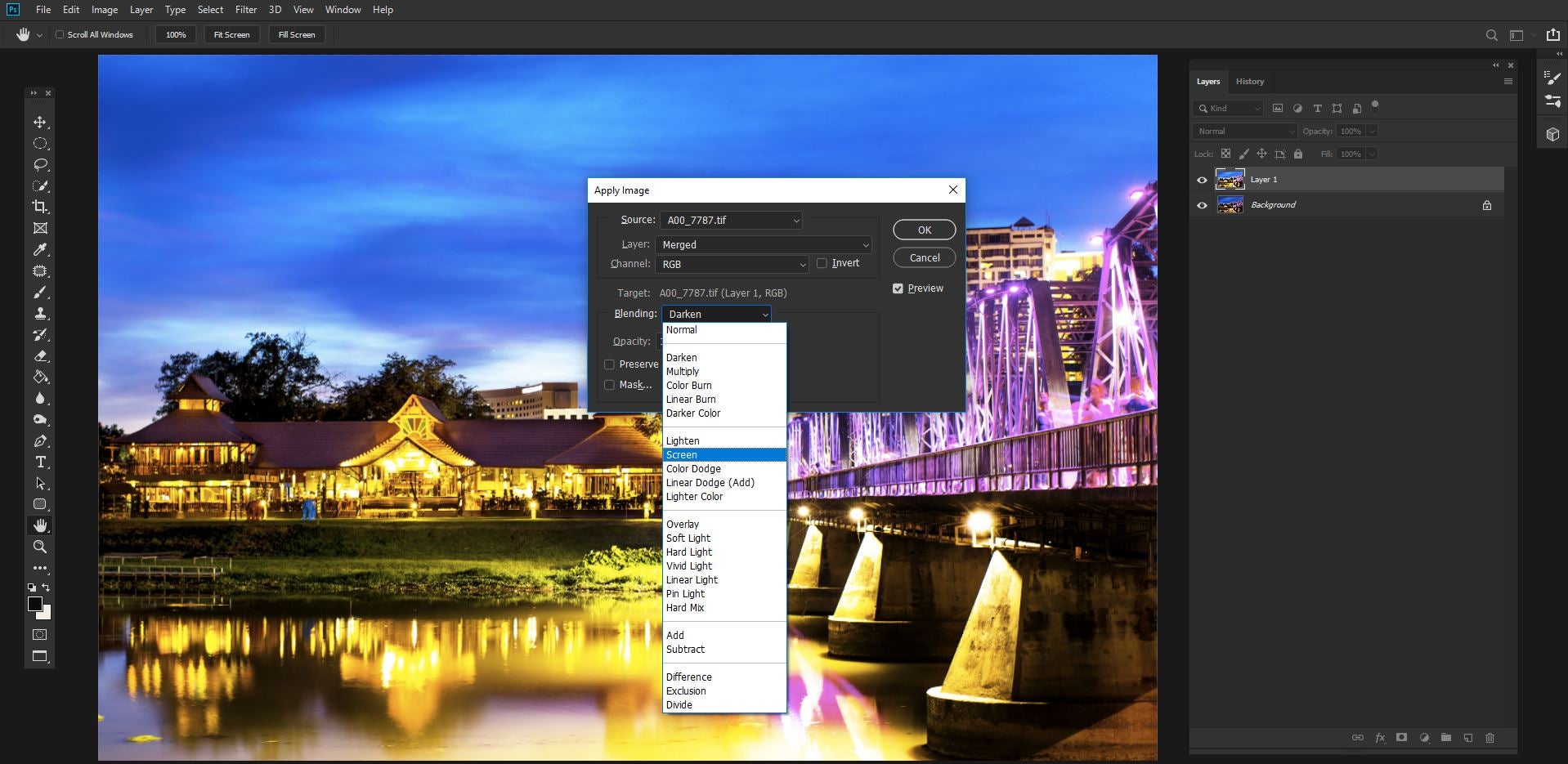Switch to the History tab
1568x764 pixels.
click(x=1249, y=81)
